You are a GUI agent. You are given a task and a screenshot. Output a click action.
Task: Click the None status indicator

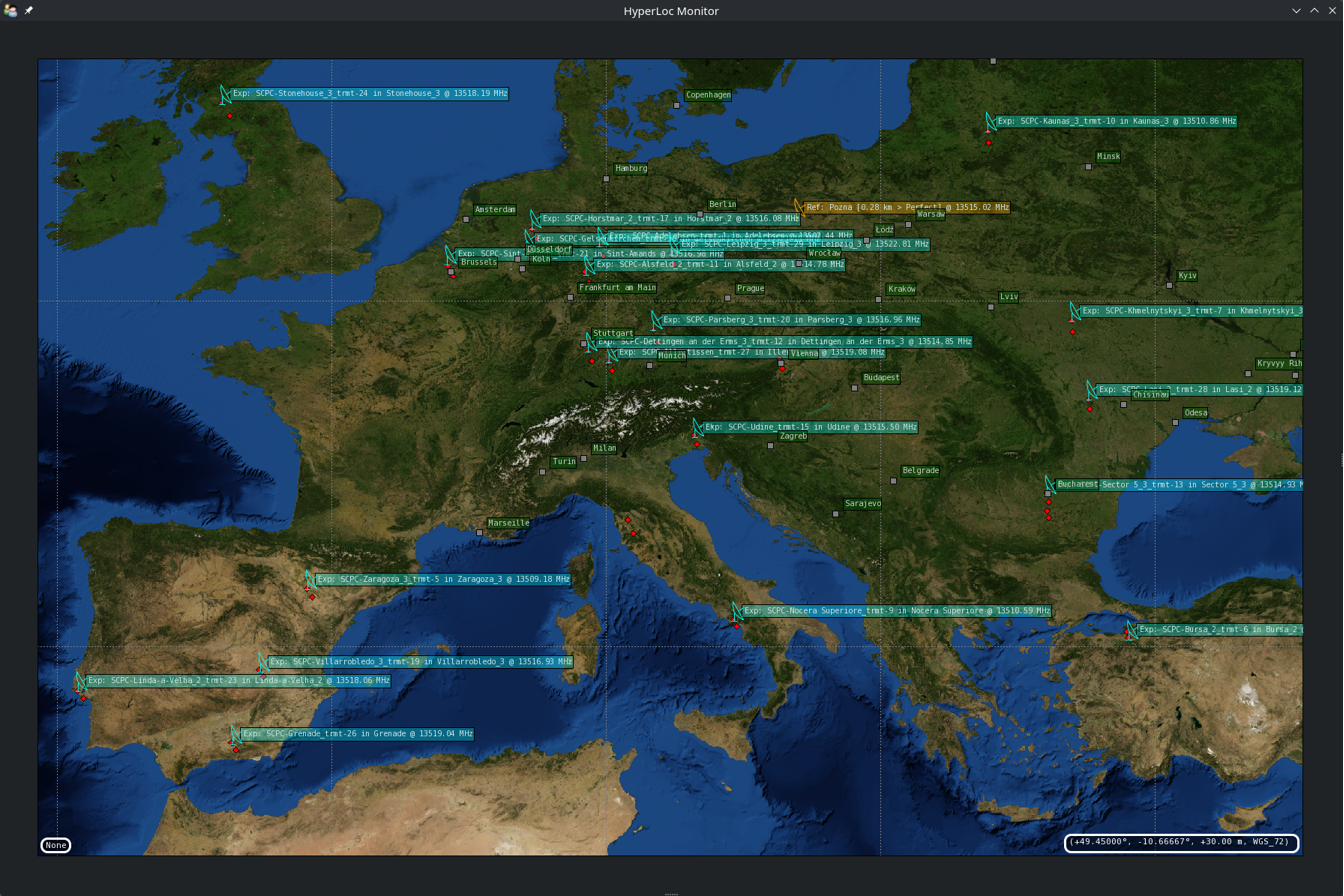pos(56,845)
